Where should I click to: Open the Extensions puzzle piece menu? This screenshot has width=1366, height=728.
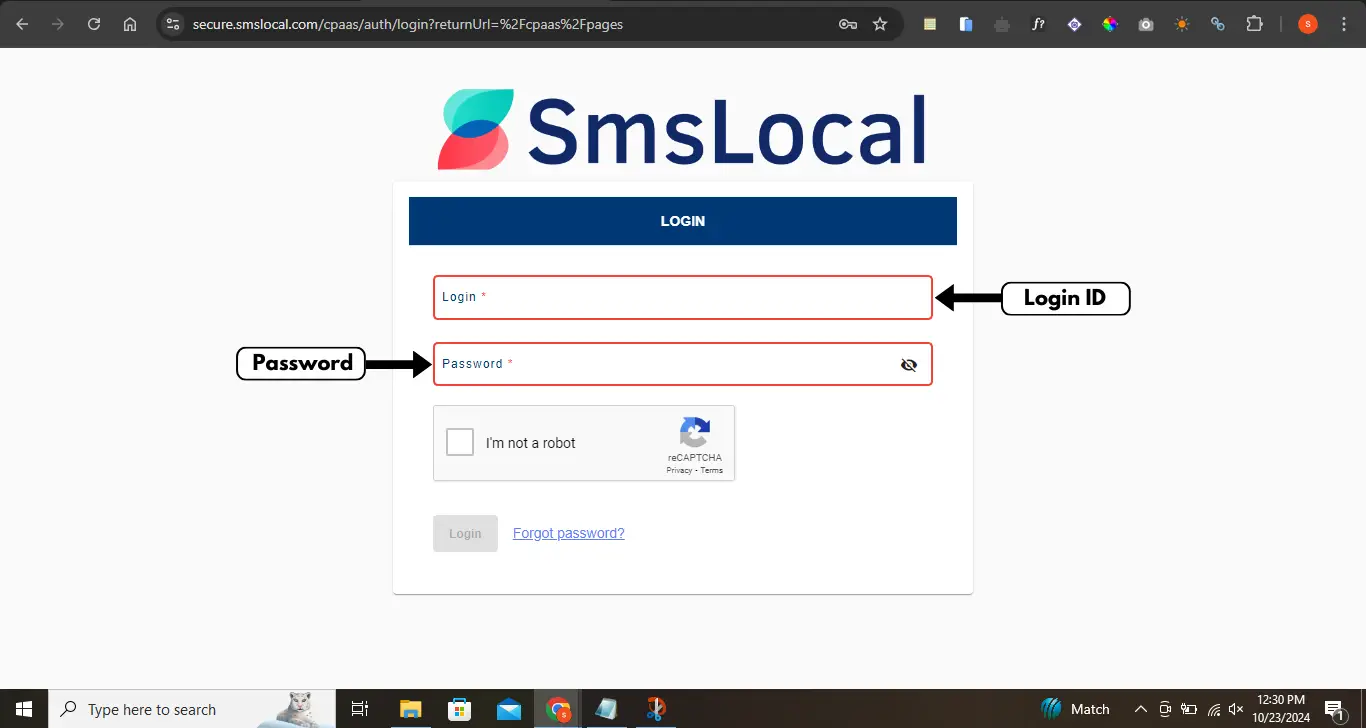(1254, 24)
